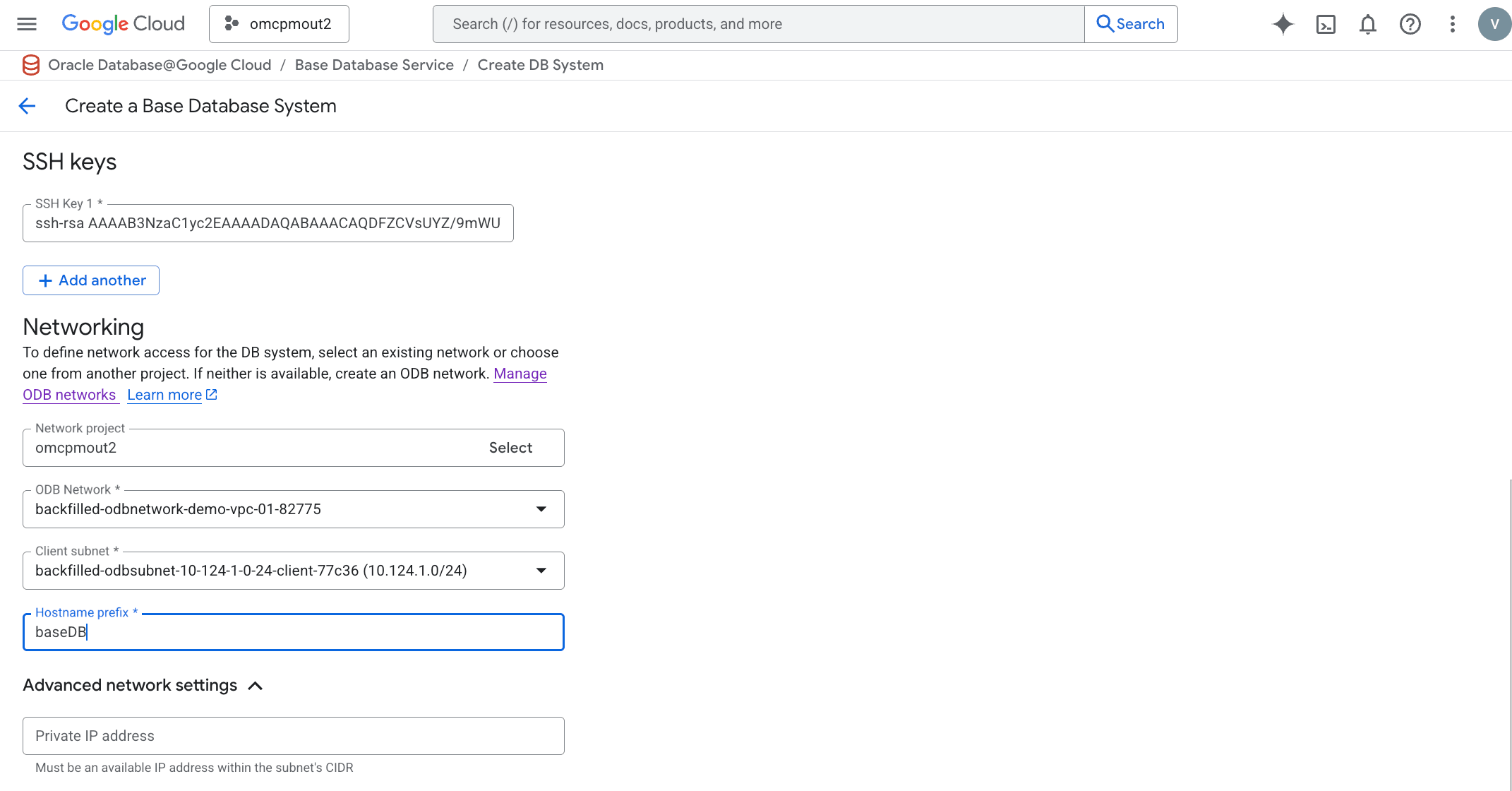This screenshot has height=791, width=1512.
Task: Click Select for Network project
Action: [x=510, y=447]
